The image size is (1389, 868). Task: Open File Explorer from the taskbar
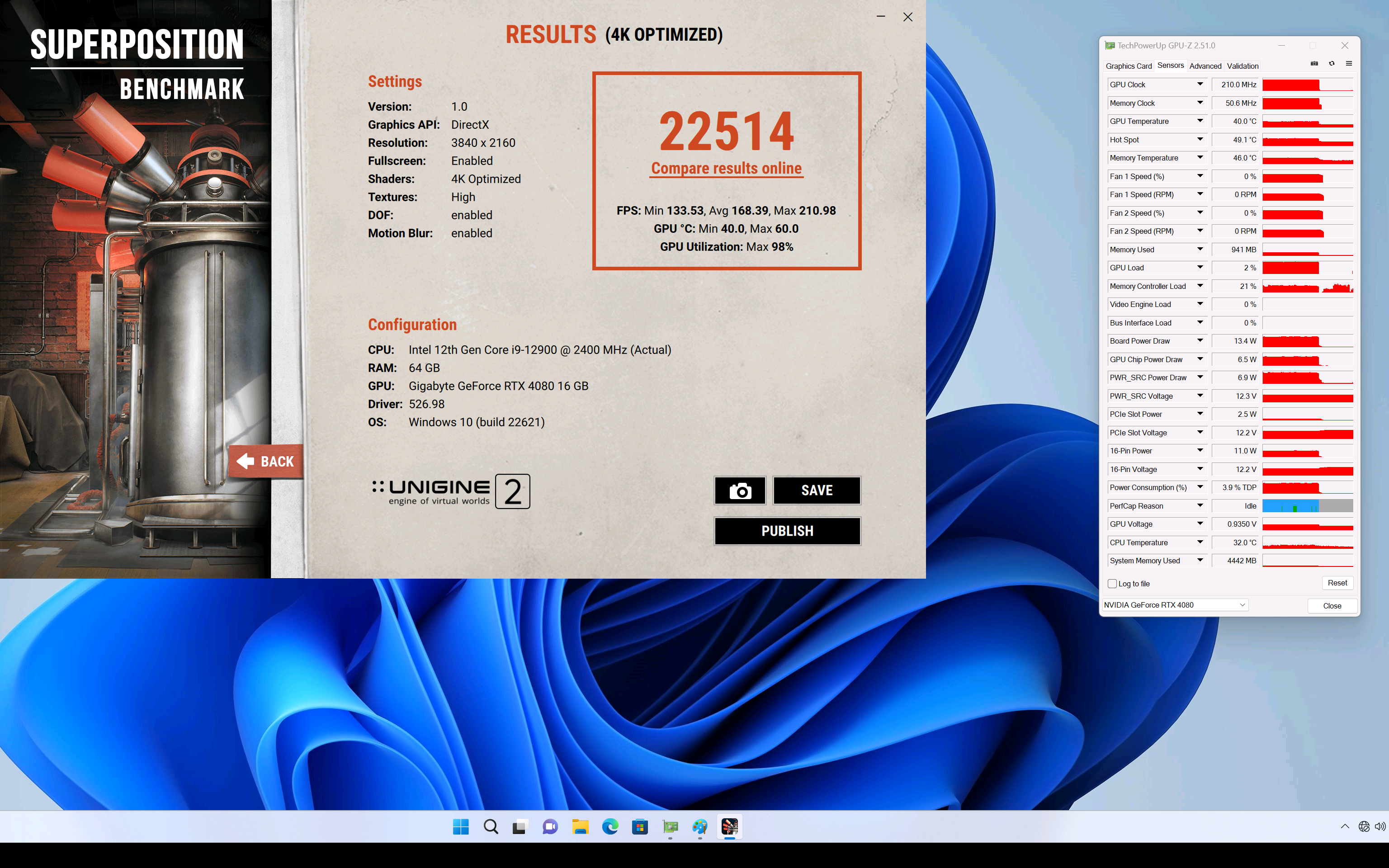tap(580, 827)
